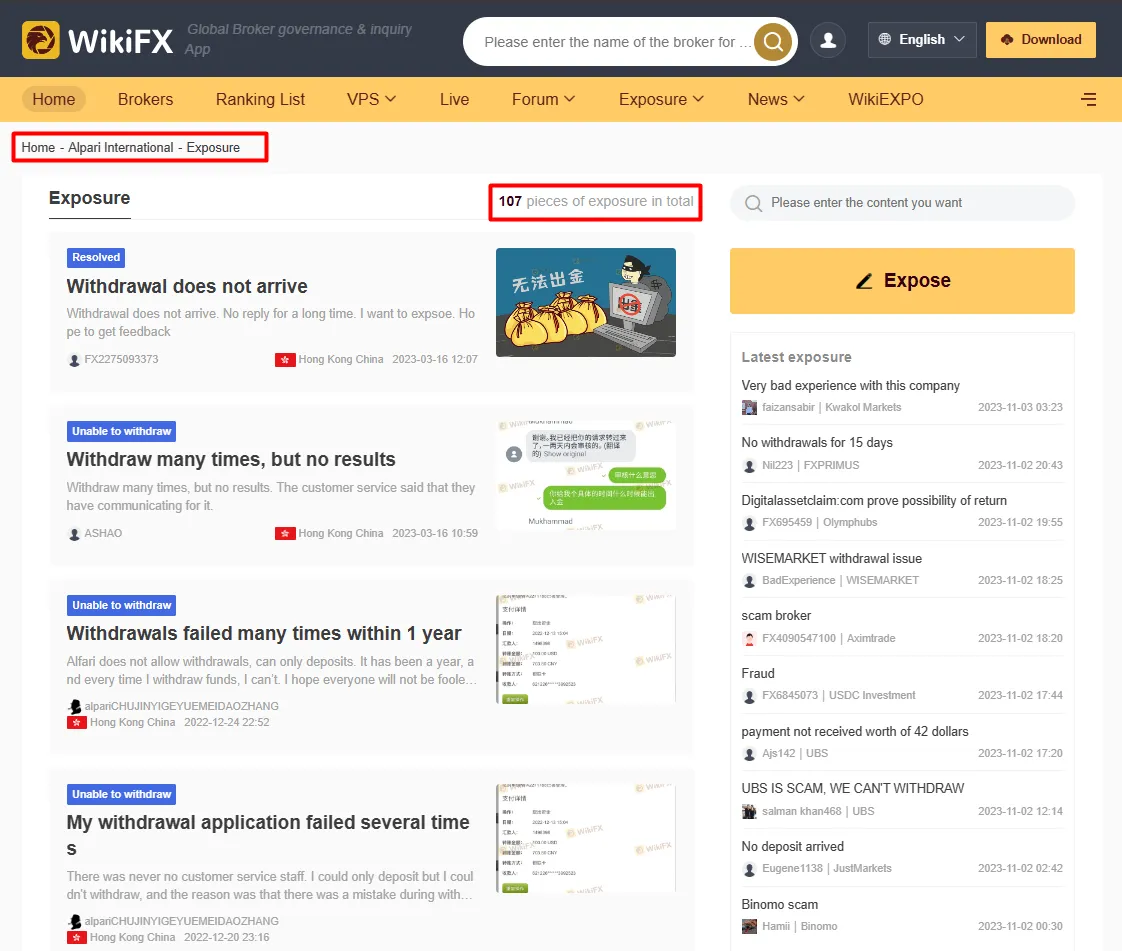The width and height of the screenshot is (1122, 951).
Task: Expand the VPS menu
Action: [371, 99]
